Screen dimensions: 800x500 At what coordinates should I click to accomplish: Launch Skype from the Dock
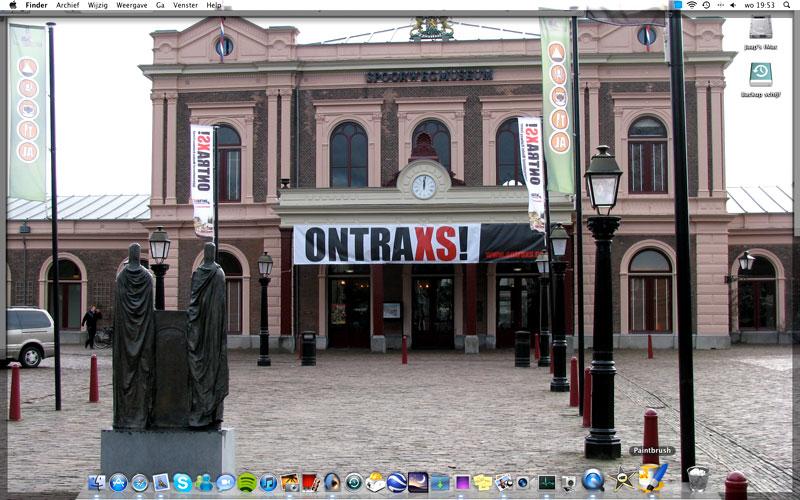point(183,482)
